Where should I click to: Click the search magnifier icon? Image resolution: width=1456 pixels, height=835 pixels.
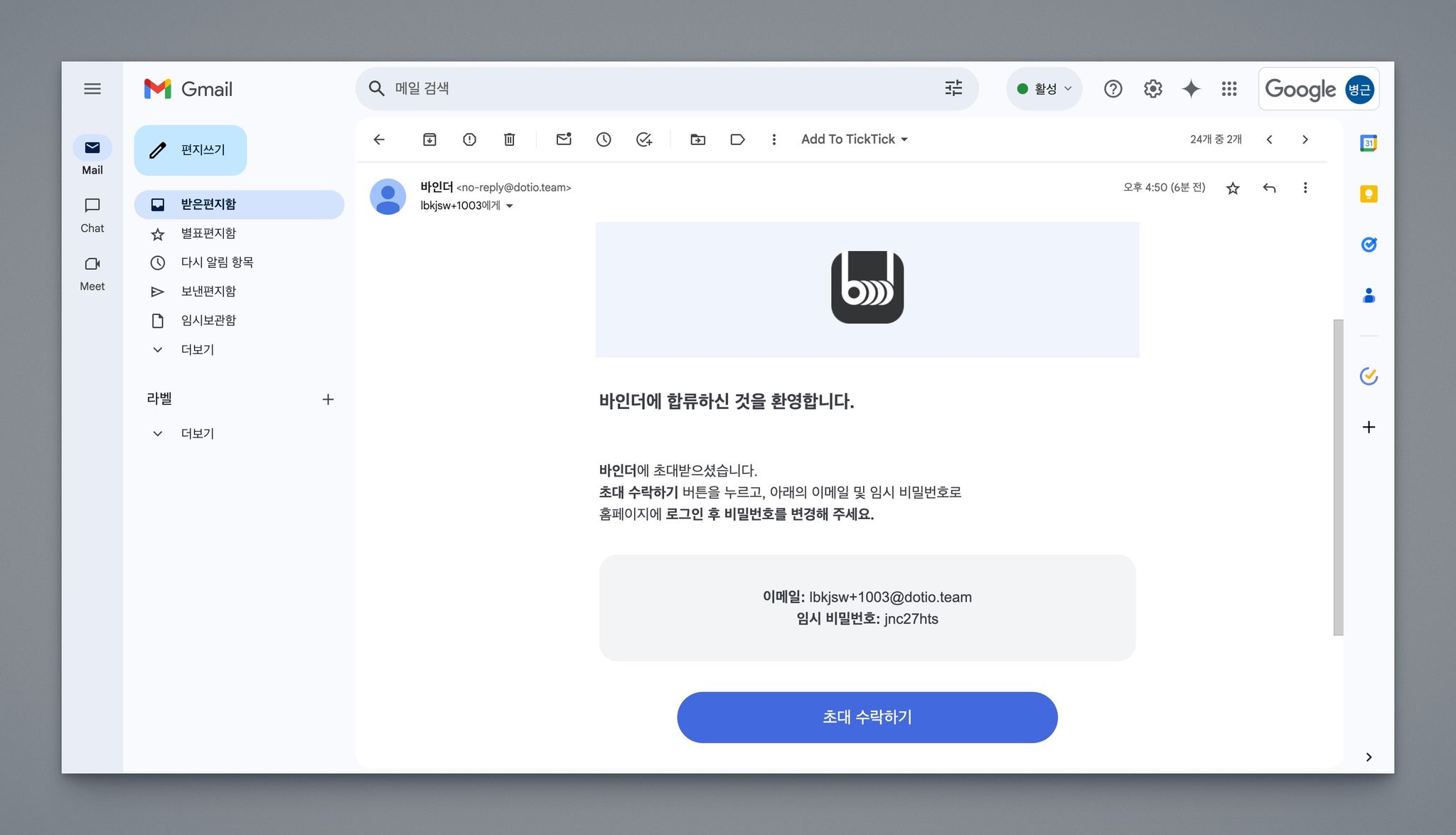[x=377, y=88]
